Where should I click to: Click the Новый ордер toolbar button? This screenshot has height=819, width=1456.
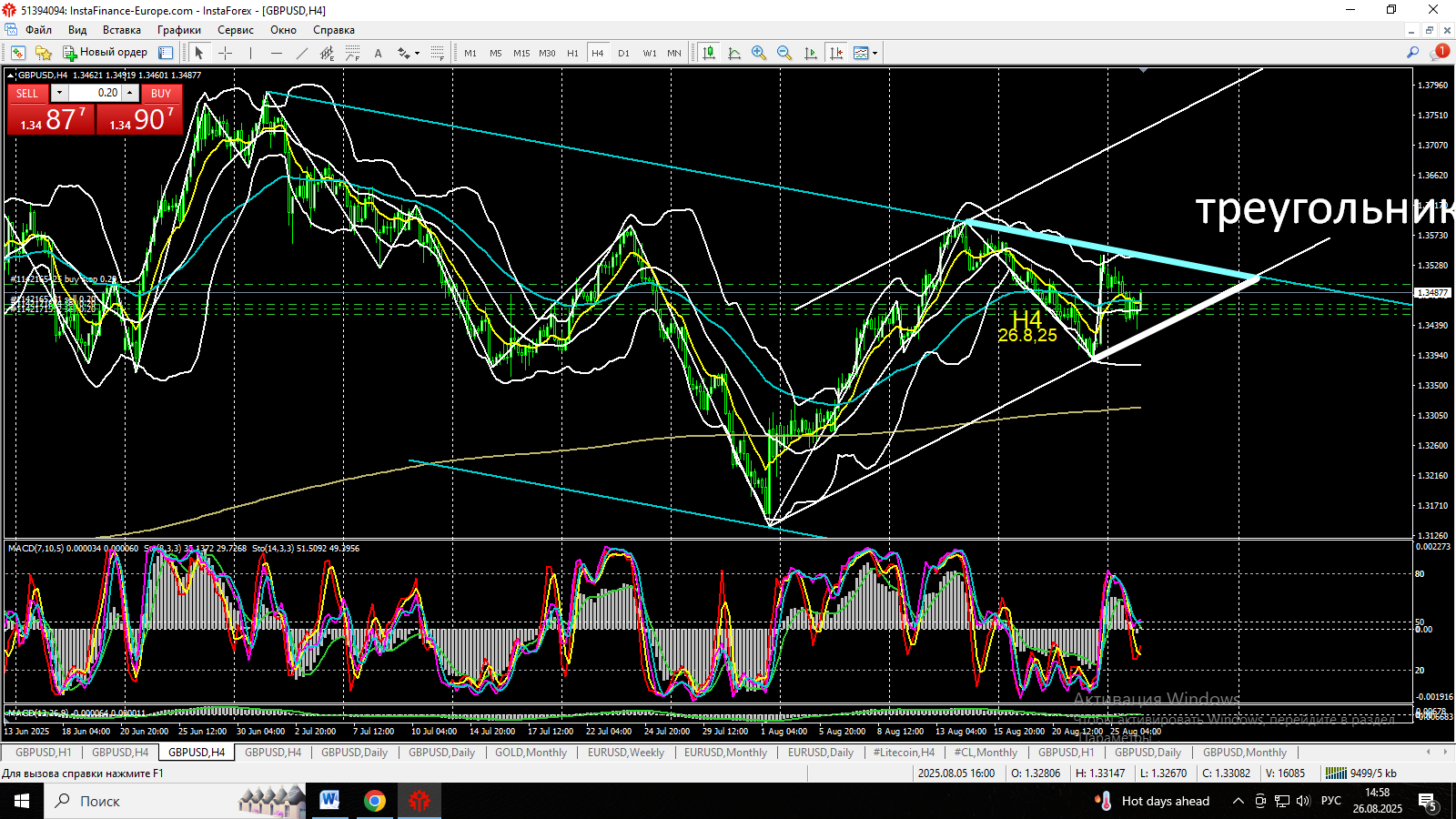(105, 53)
